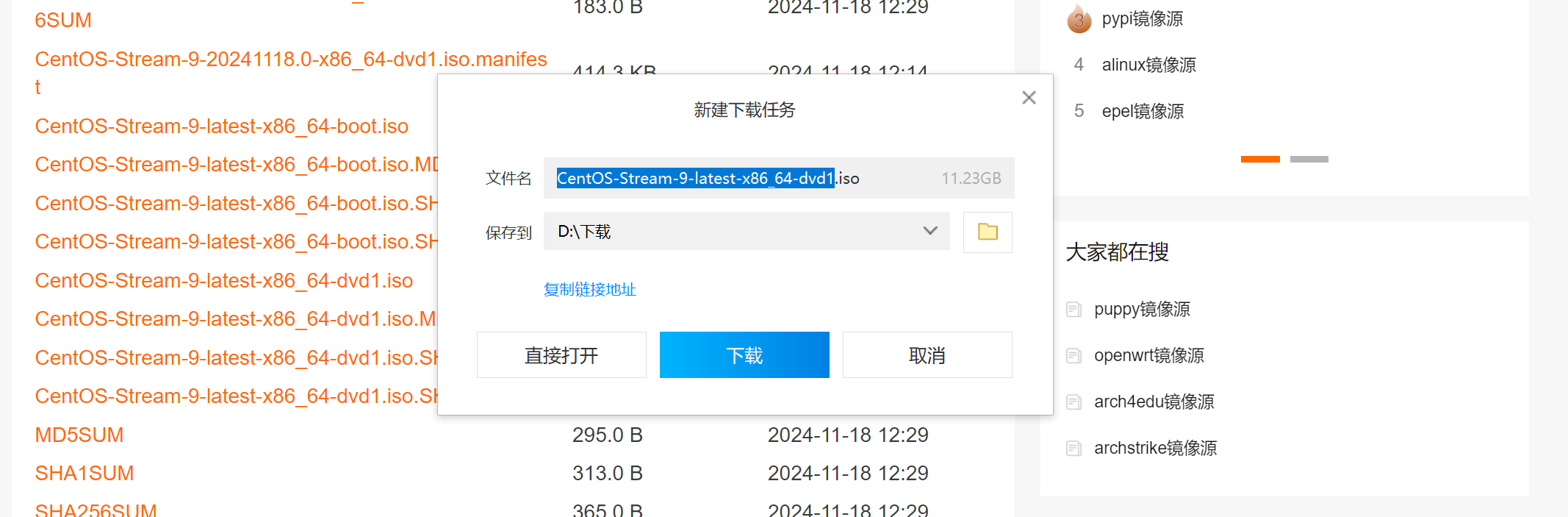Open folder browse icon next to save path

click(x=988, y=232)
